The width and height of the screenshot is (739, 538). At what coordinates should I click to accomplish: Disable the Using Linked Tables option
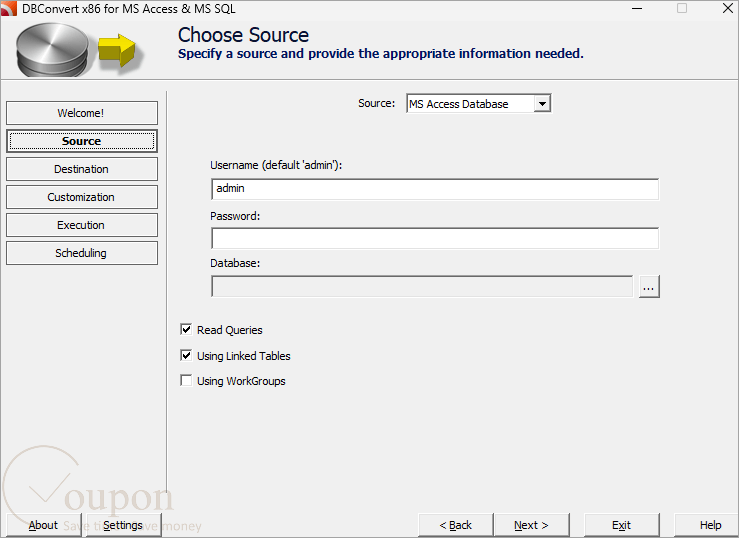pos(186,355)
